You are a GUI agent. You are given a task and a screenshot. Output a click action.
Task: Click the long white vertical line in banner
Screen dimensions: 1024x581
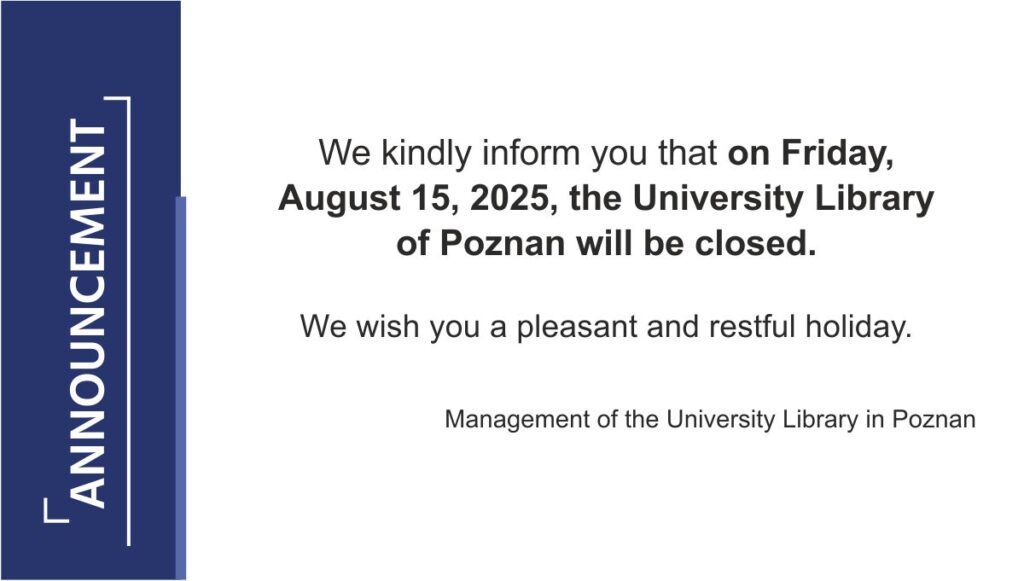point(129,321)
